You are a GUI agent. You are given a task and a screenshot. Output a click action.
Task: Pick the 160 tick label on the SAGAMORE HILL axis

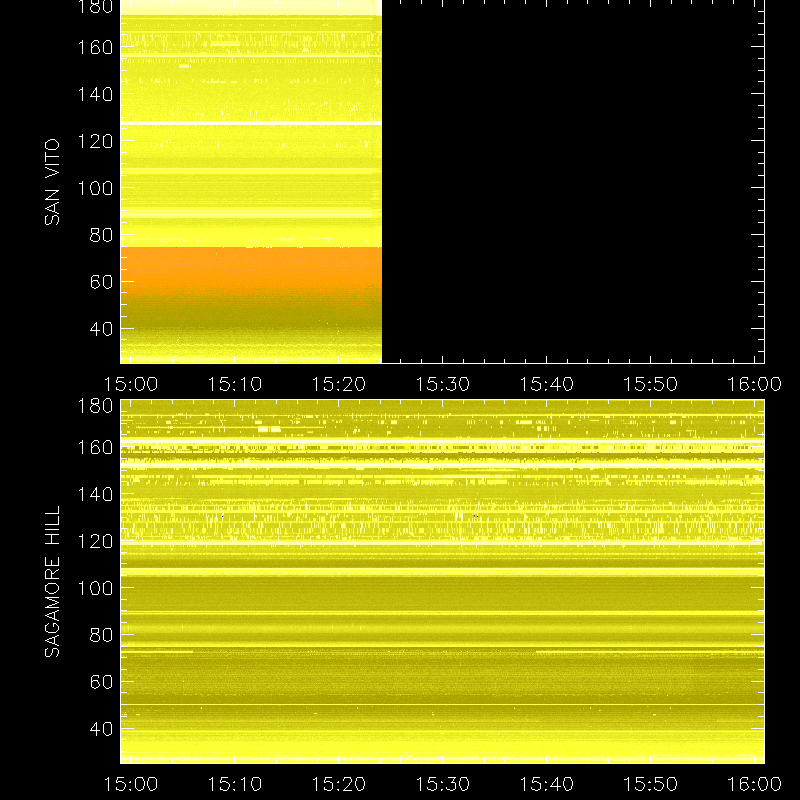95,448
